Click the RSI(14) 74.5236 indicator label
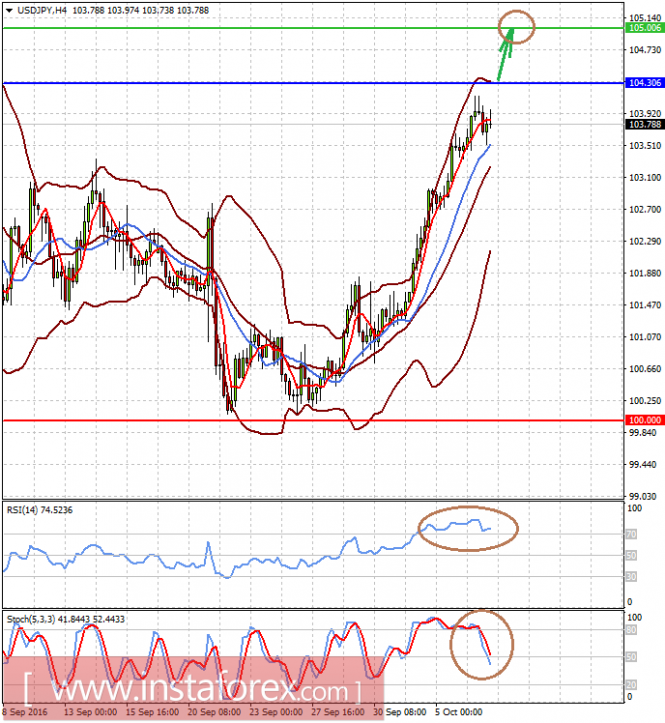Viewport: 665px width, 723px height. click(40, 510)
